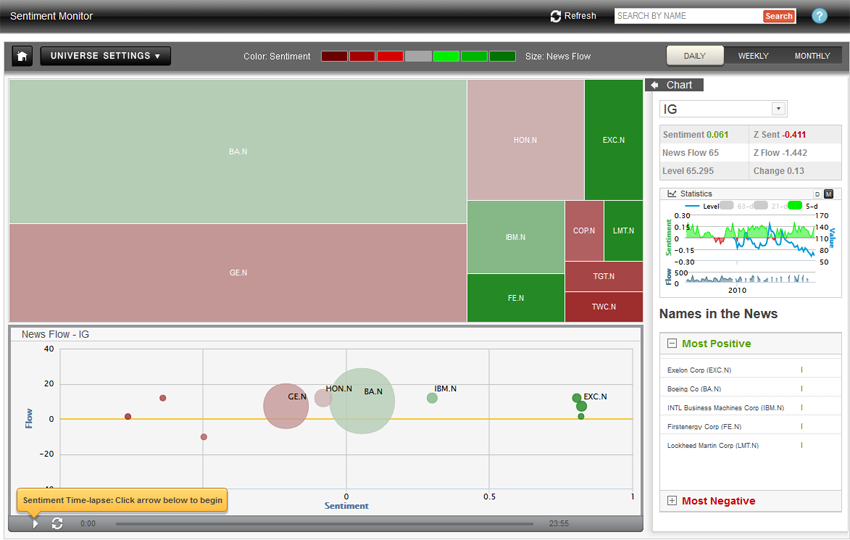Open Exelon Corp (EXC.N) in Most Positive
The height and width of the screenshot is (540, 850).
coord(750,370)
